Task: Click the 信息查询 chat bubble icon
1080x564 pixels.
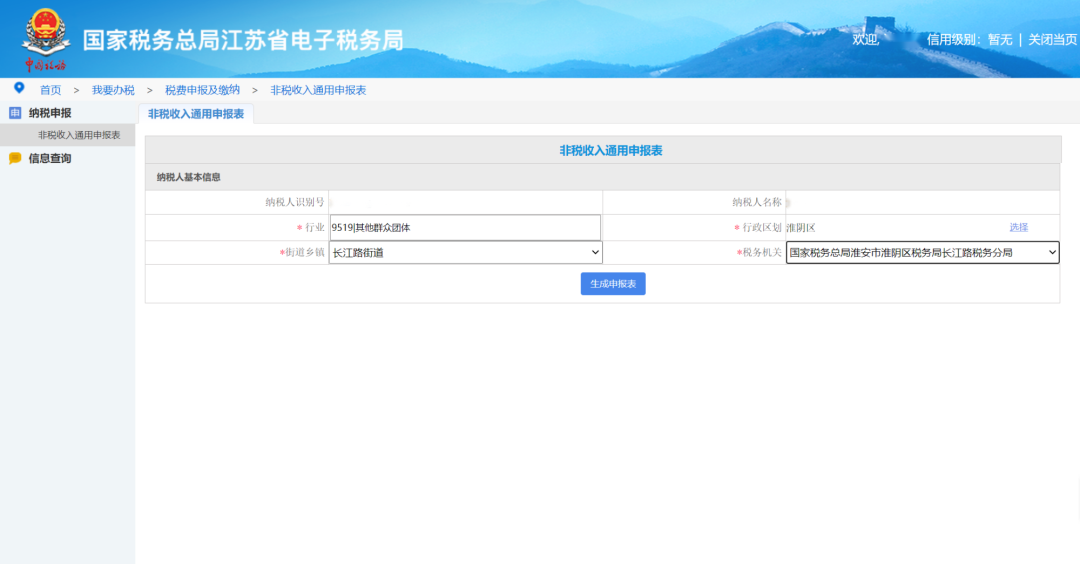Action: [14, 158]
